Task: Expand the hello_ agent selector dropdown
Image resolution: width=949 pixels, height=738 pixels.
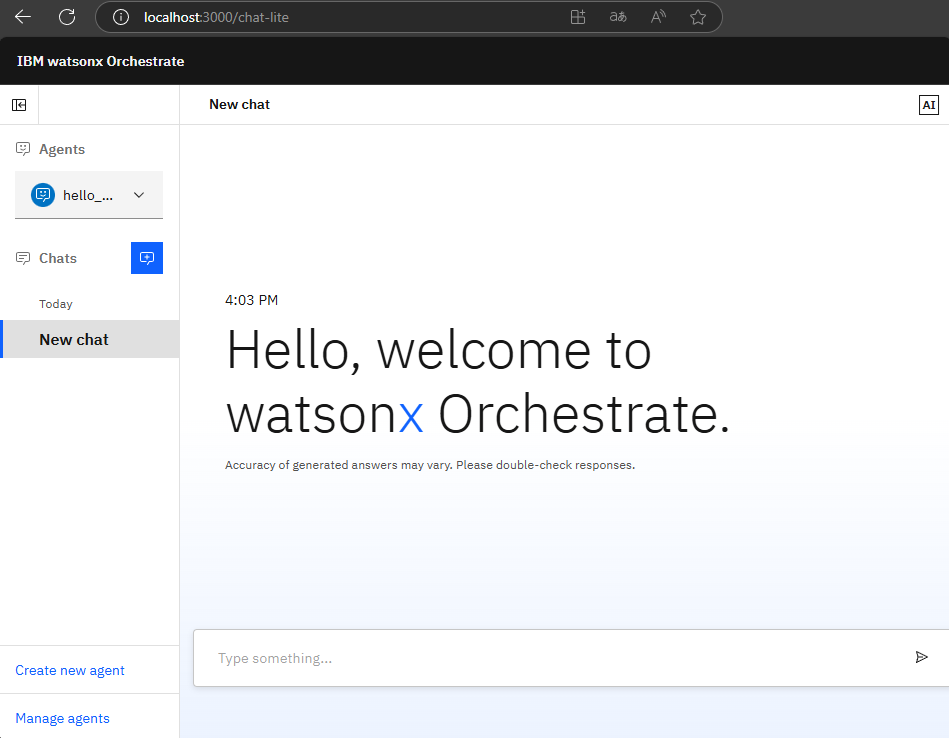Action: (89, 195)
